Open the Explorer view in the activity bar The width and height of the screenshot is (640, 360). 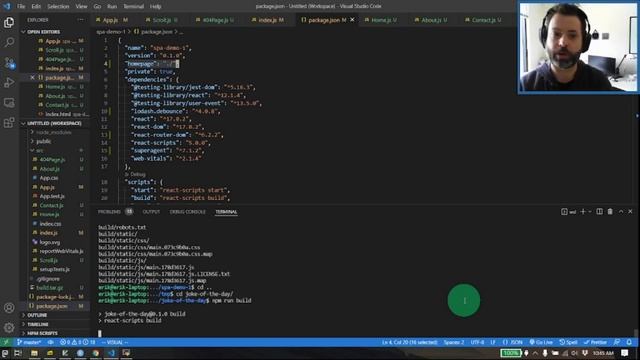click(9, 22)
